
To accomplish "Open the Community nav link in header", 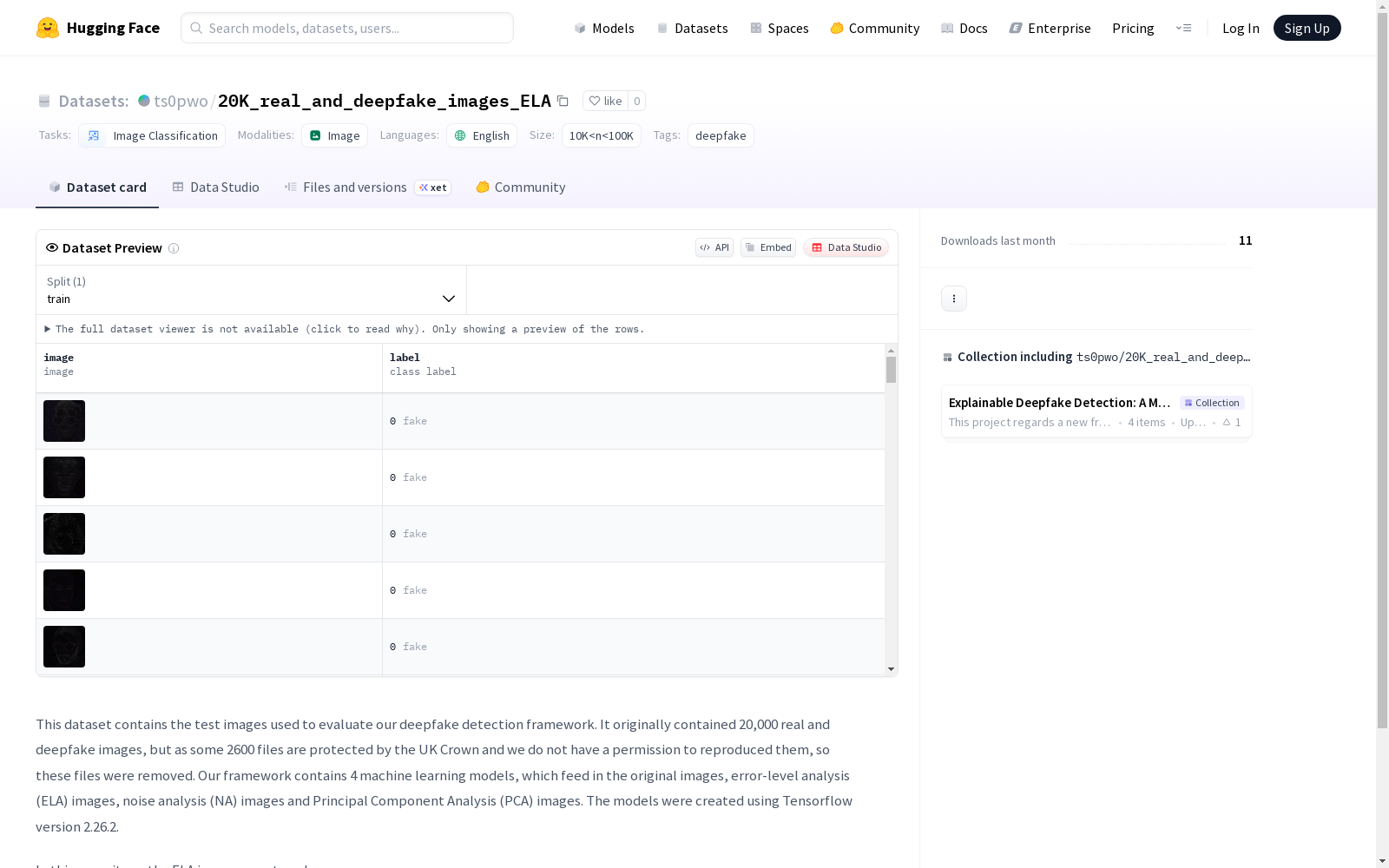I will pyautogui.click(x=874, y=28).
